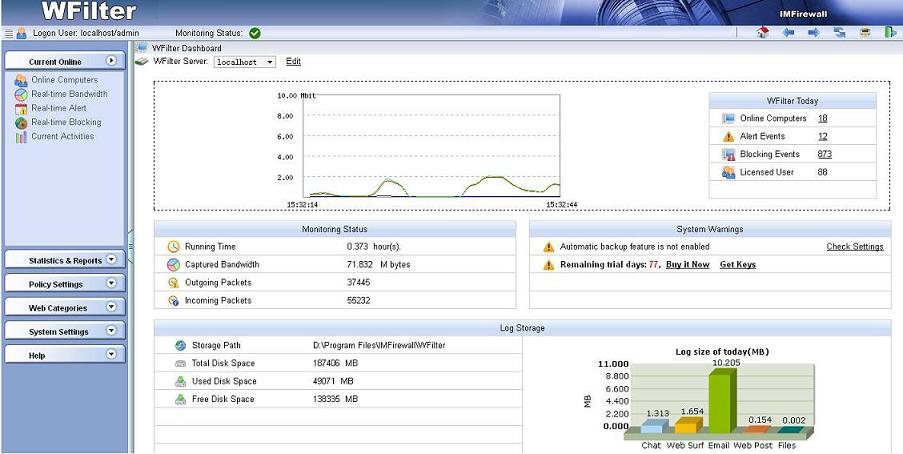The height and width of the screenshot is (454, 903).
Task: Expand the Statistics & Reports section arrow
Action: [111, 259]
